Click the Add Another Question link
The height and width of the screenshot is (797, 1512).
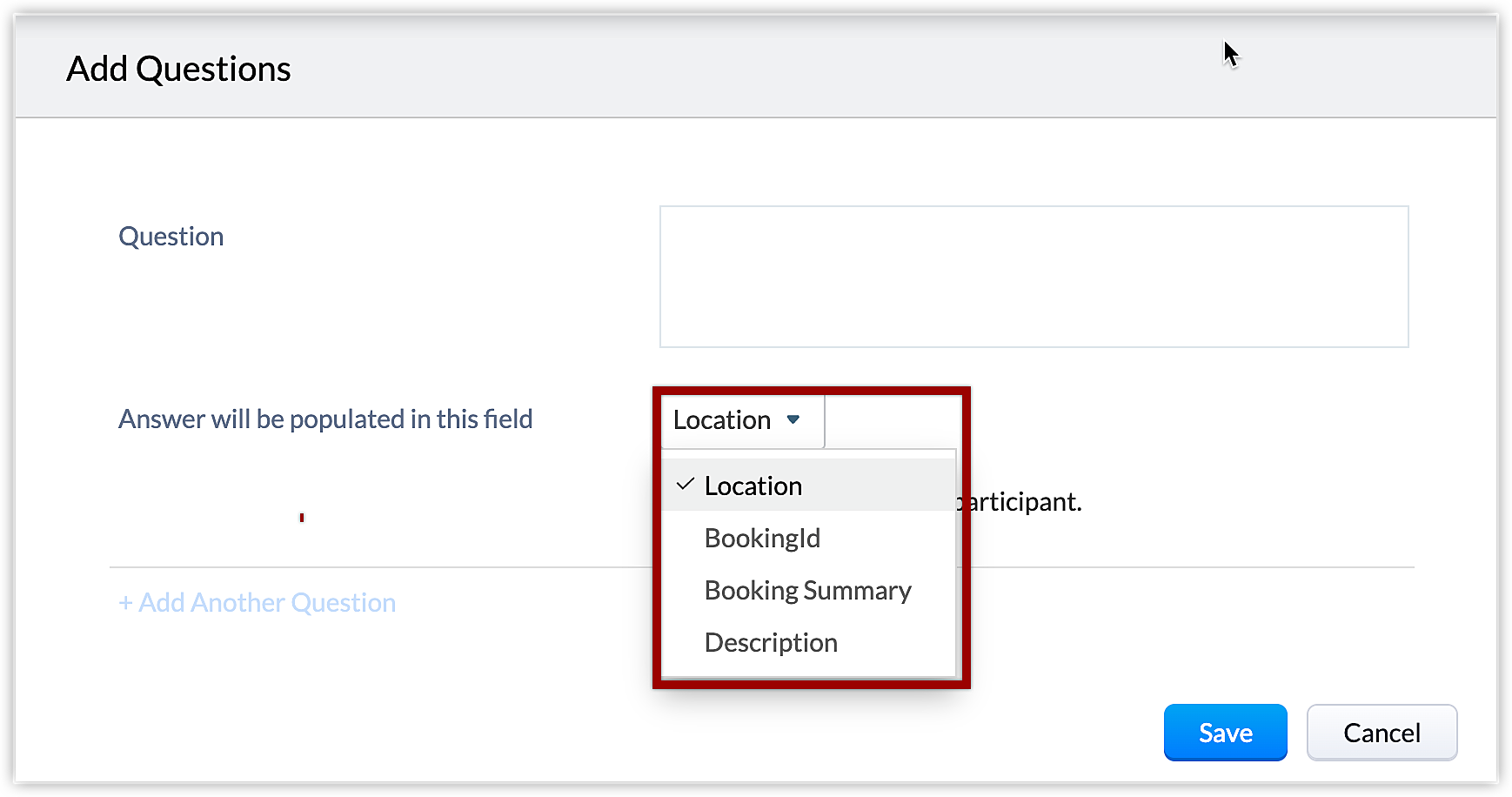(x=266, y=603)
